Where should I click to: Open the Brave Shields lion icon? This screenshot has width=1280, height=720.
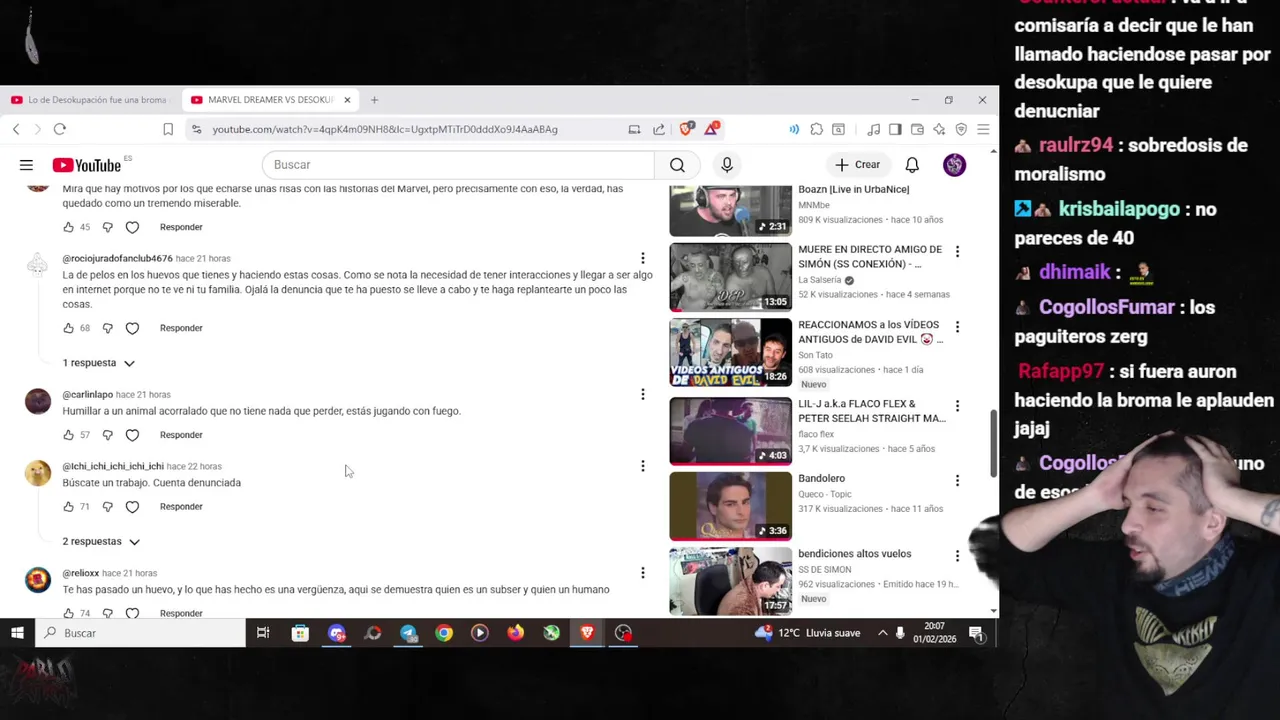pyautogui.click(x=686, y=129)
